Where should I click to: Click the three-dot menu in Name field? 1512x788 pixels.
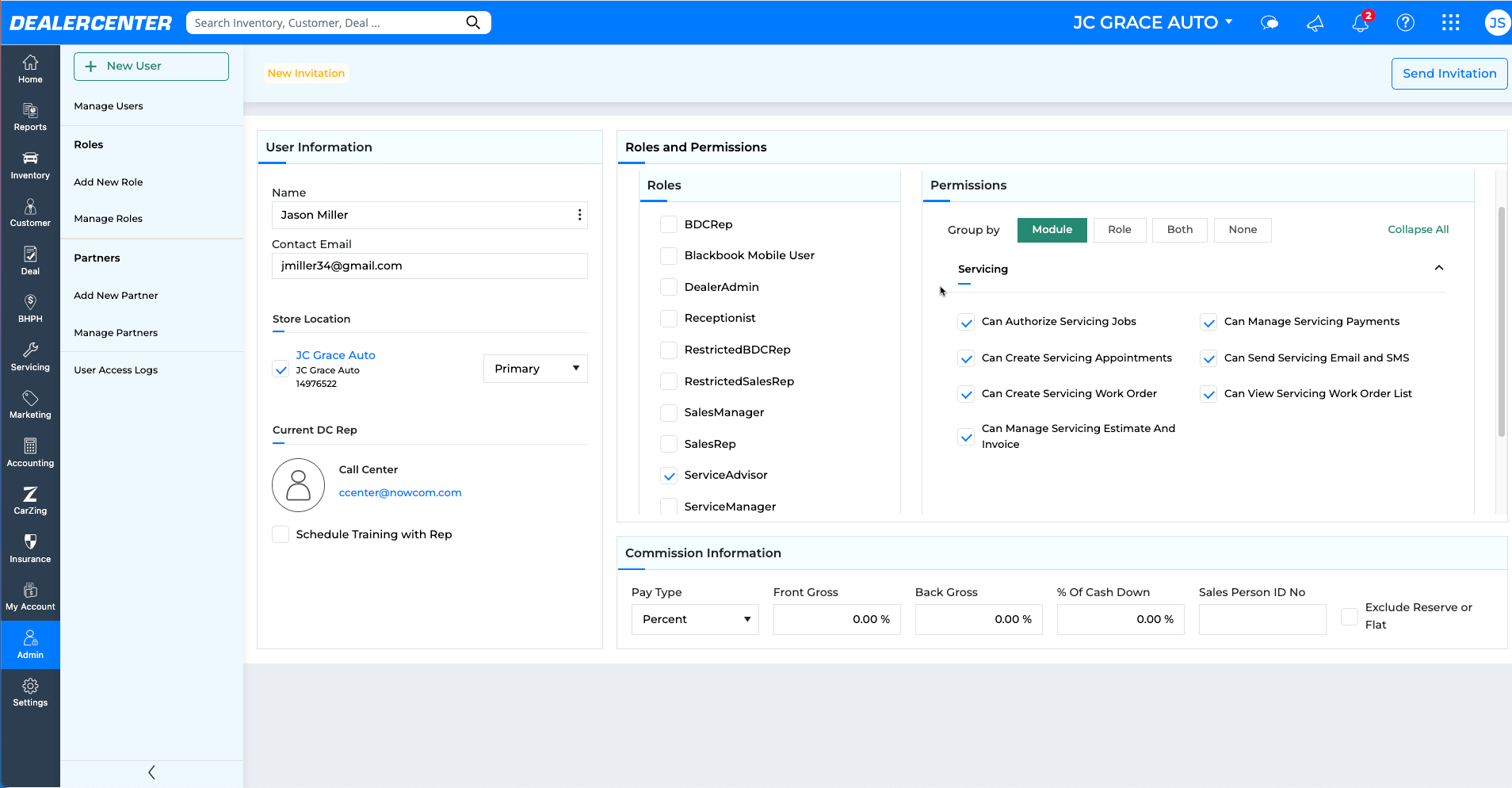(579, 215)
